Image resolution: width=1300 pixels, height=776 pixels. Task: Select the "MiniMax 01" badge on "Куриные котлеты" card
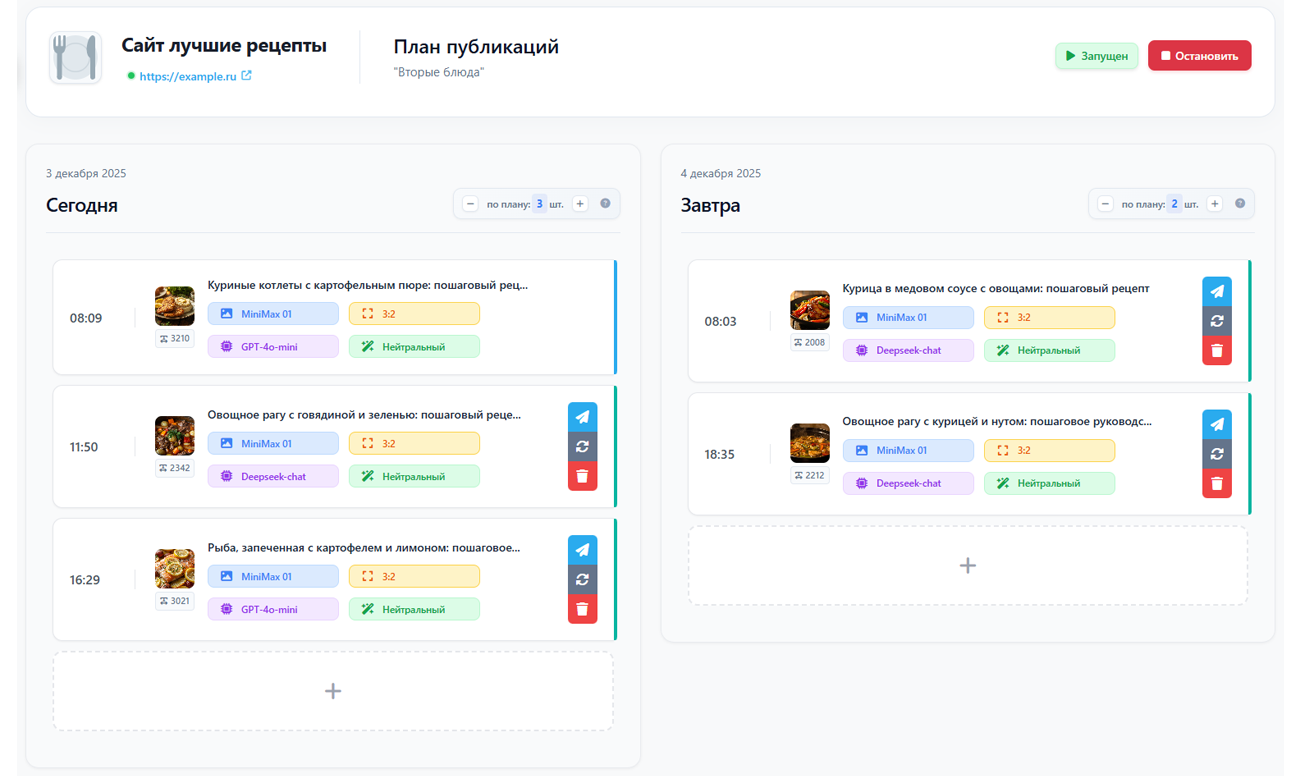(x=273, y=313)
